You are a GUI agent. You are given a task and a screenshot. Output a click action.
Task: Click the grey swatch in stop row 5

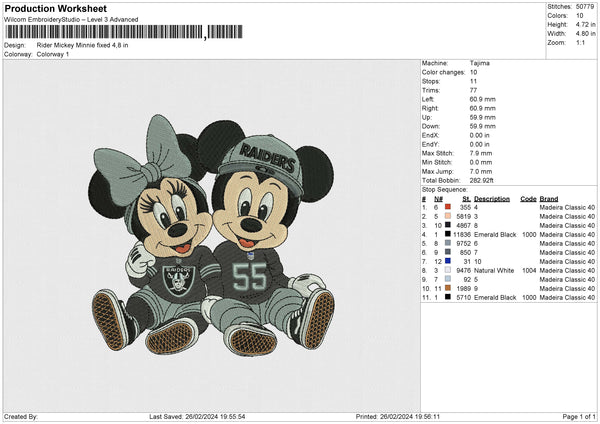pyautogui.click(x=448, y=243)
